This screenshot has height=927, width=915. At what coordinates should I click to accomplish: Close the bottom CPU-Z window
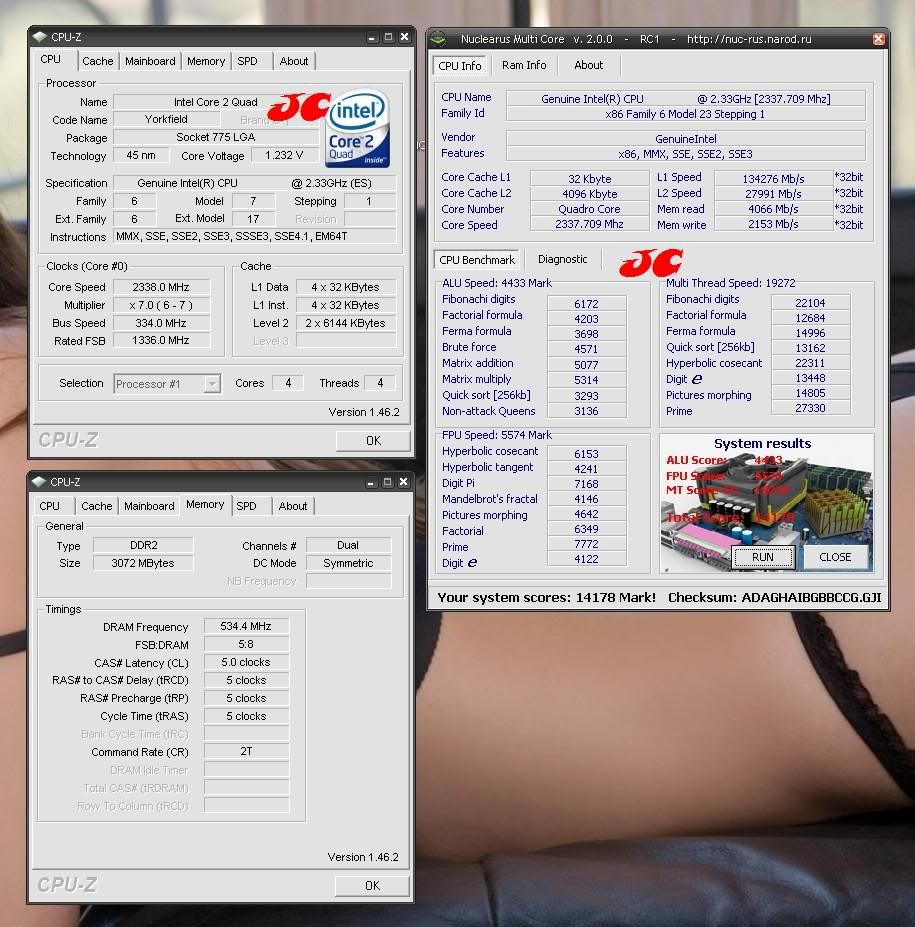[x=404, y=482]
